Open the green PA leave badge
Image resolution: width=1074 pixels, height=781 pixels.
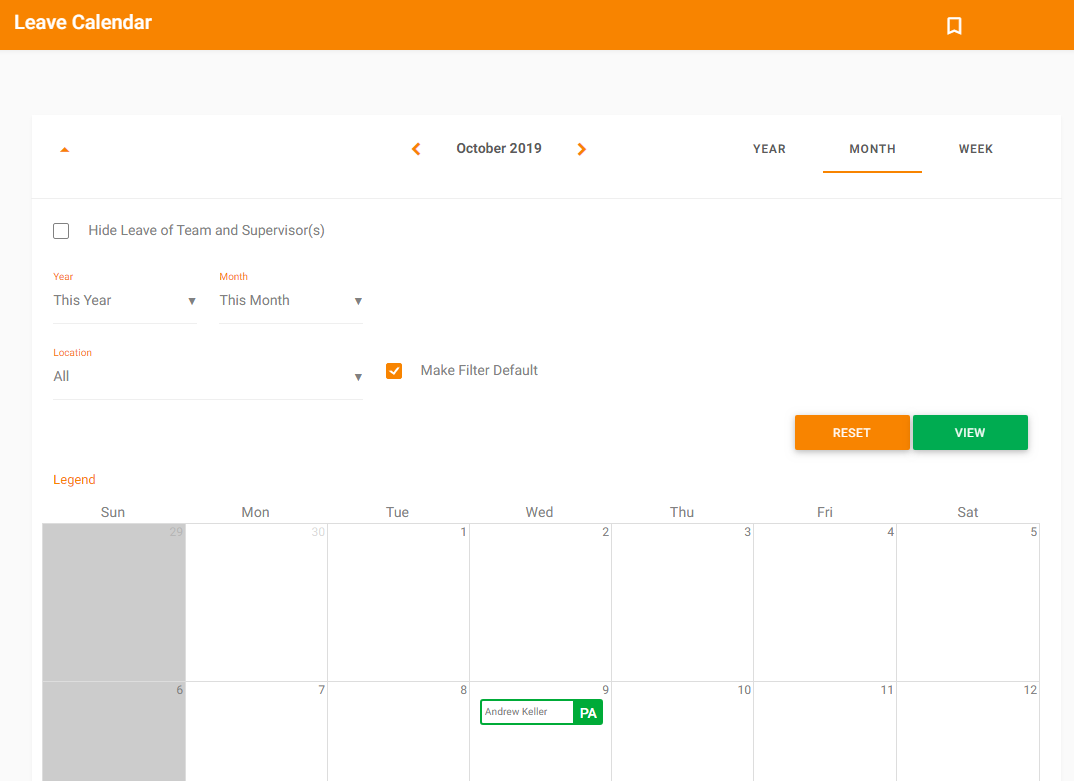588,712
